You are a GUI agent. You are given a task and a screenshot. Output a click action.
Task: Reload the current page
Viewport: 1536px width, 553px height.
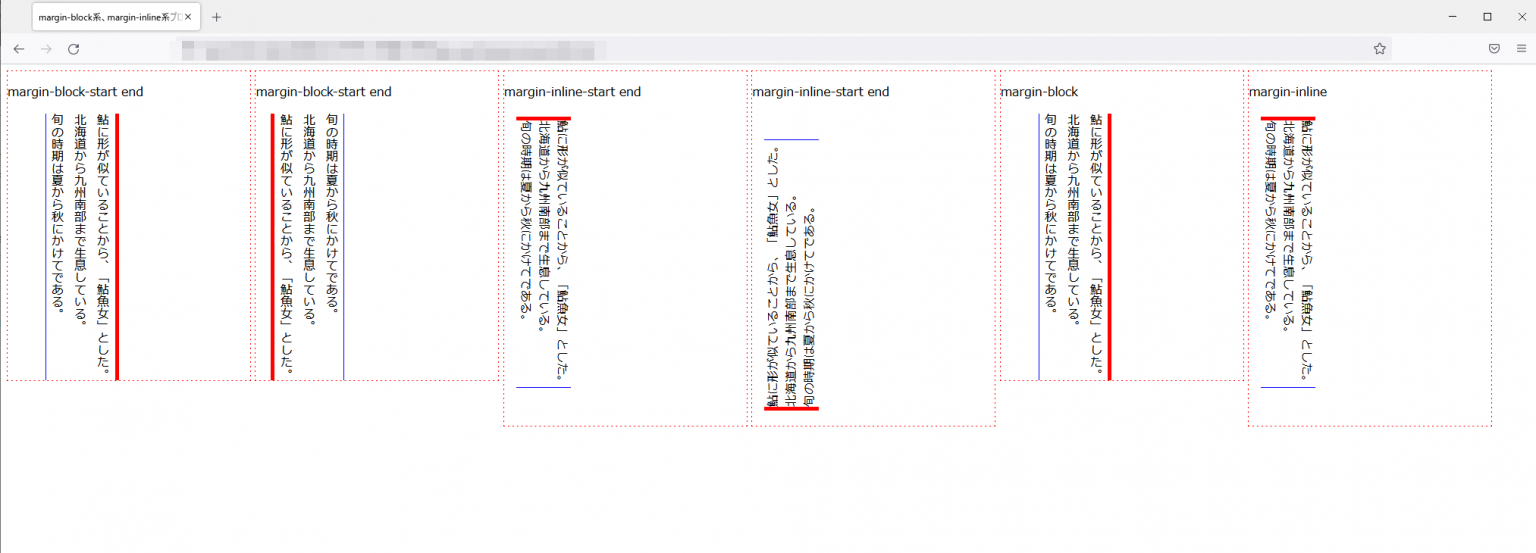[73, 49]
